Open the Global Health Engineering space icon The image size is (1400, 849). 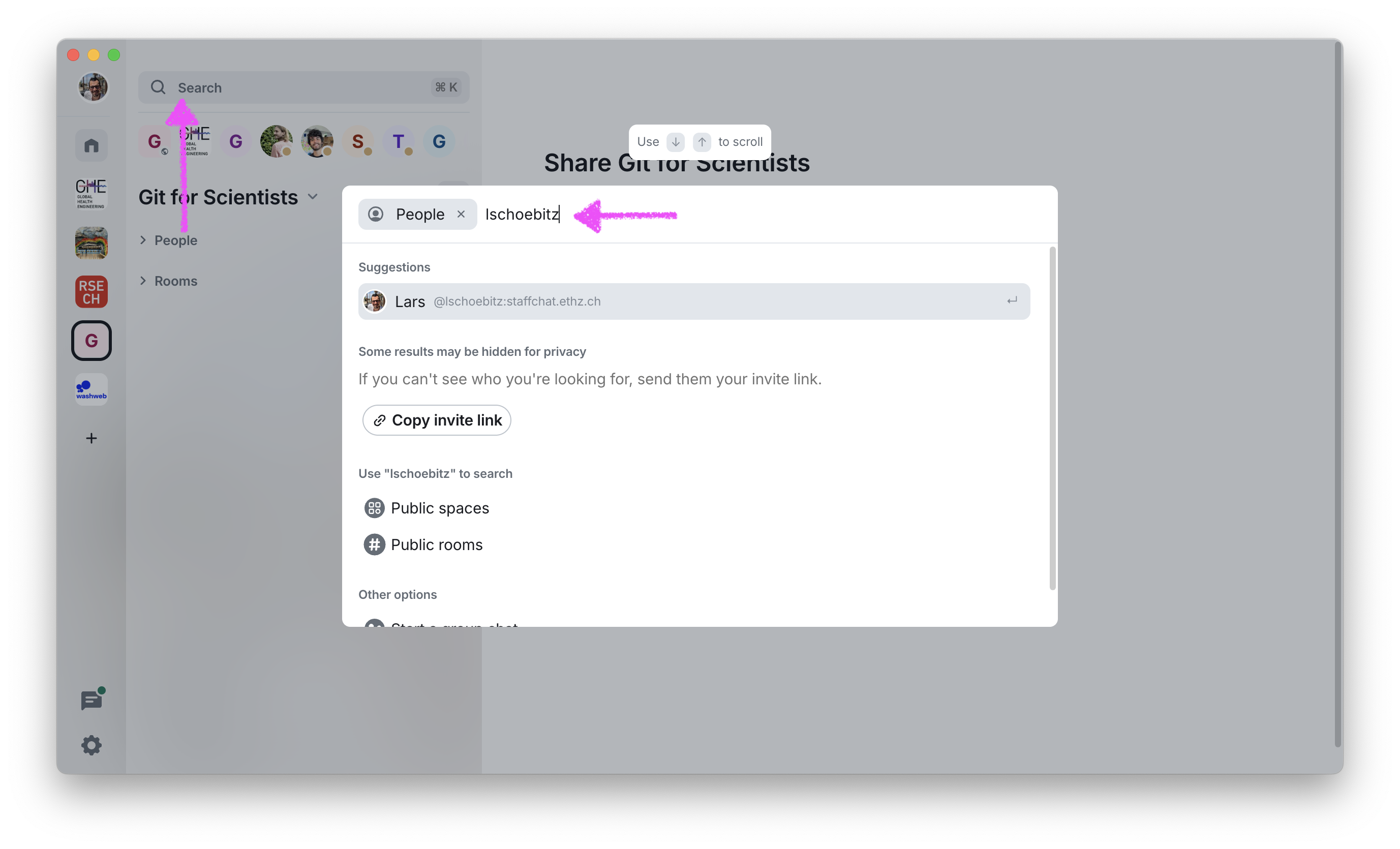(91, 194)
